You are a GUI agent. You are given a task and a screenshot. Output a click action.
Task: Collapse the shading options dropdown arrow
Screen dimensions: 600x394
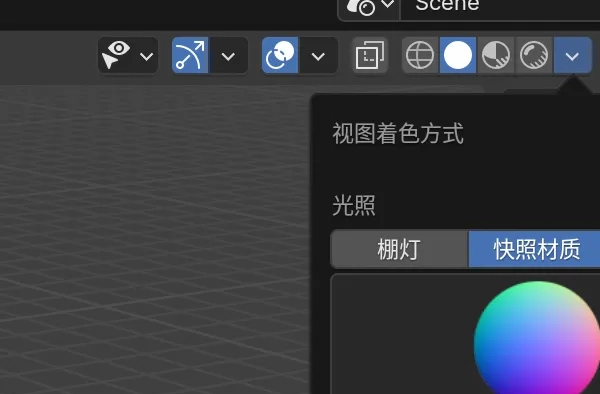click(x=572, y=55)
